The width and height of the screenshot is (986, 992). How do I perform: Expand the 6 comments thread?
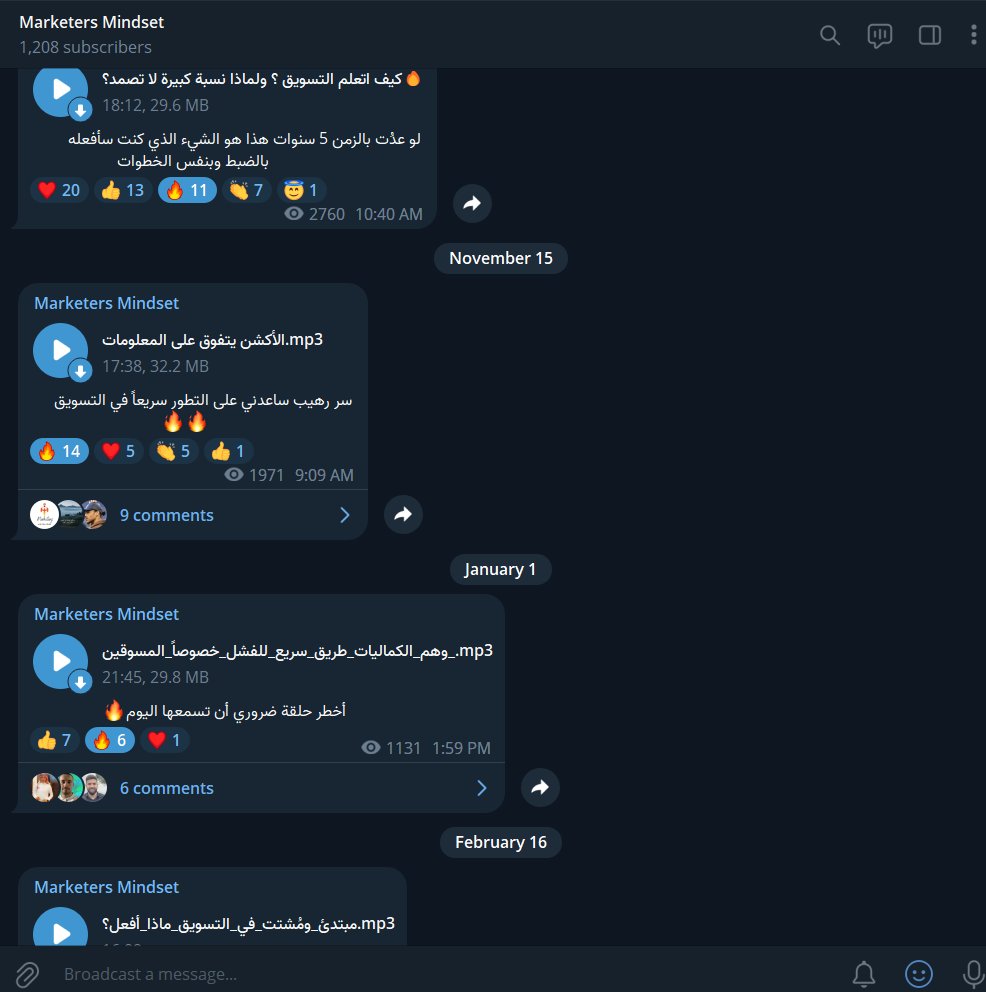[261, 788]
